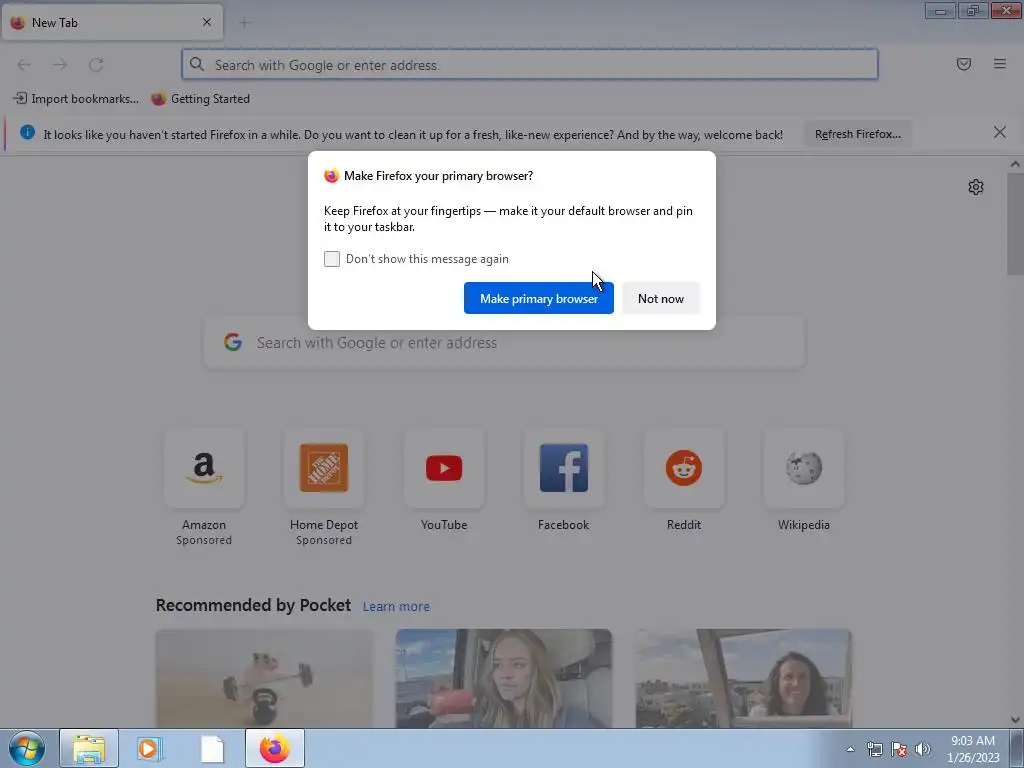This screenshot has width=1024, height=768.
Task: Click the taskbar clock 9:03 AM
Action: [x=972, y=741]
